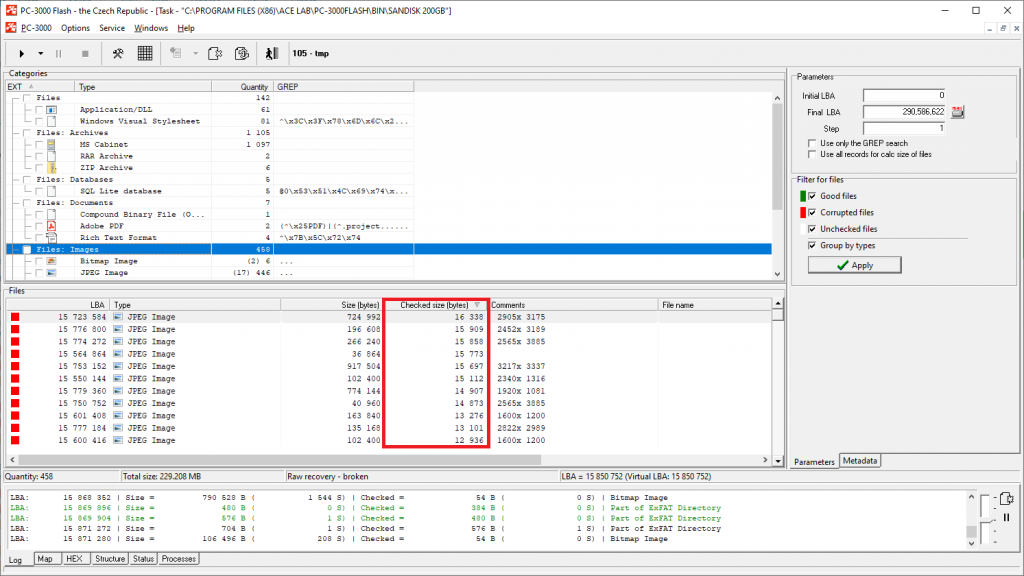Click the grid map toolbar icon

coord(145,53)
